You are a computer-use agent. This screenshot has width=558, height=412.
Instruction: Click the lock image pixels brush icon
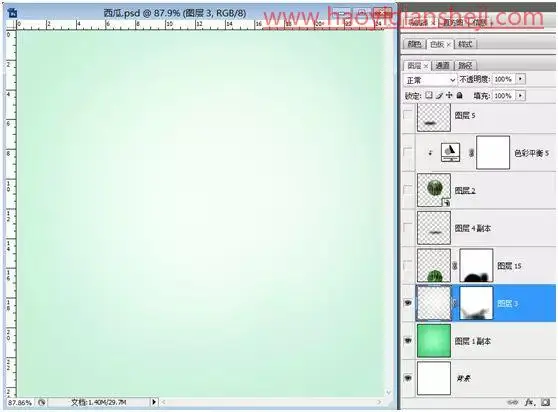(439, 95)
